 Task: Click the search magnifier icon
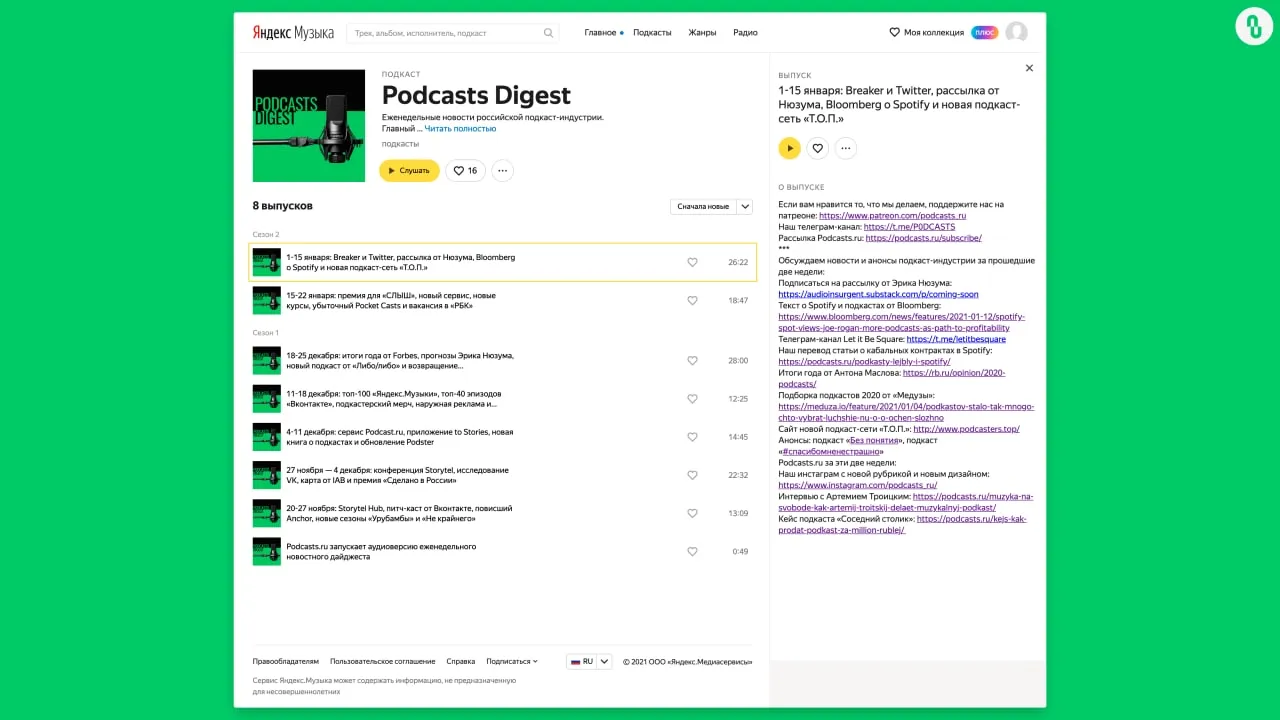[x=548, y=33]
